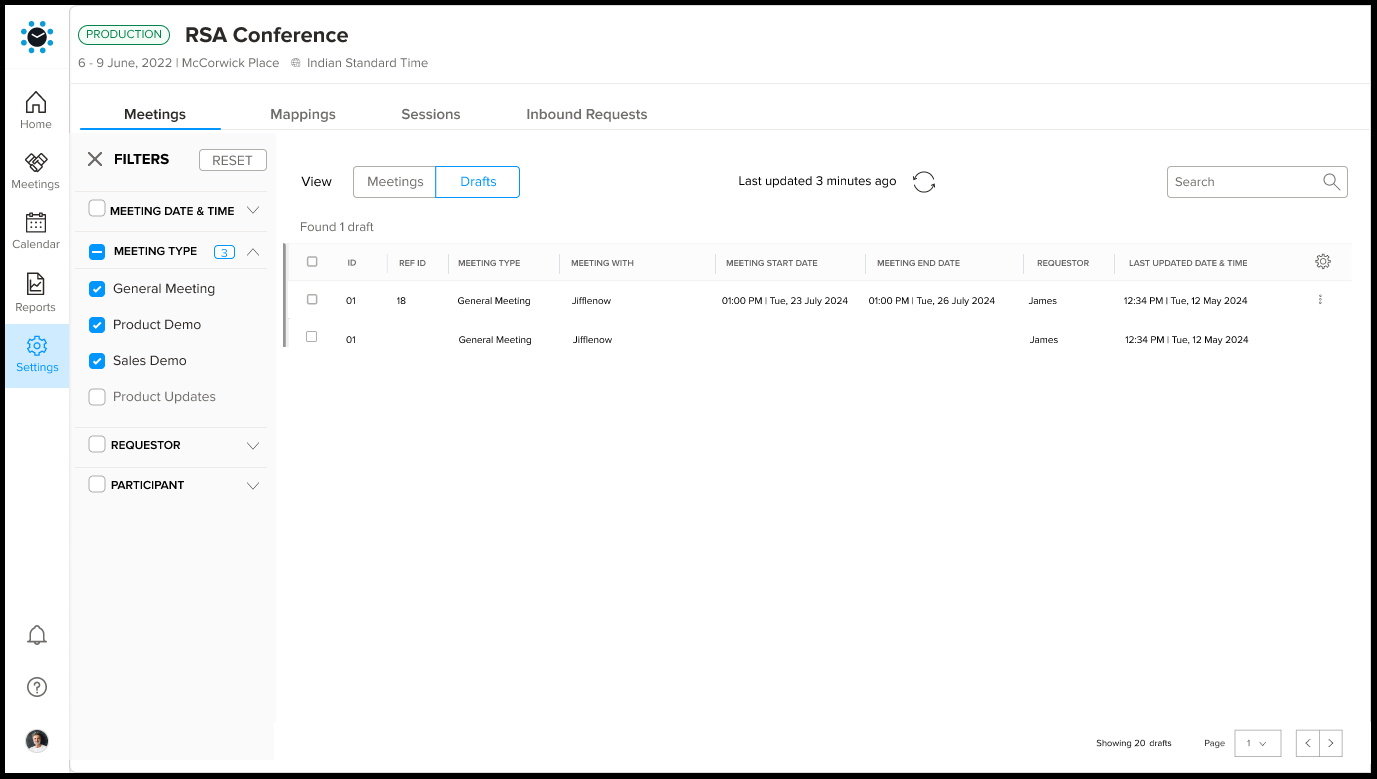This screenshot has width=1377, height=779.
Task: Click the RSA Conference title
Action: [267, 35]
